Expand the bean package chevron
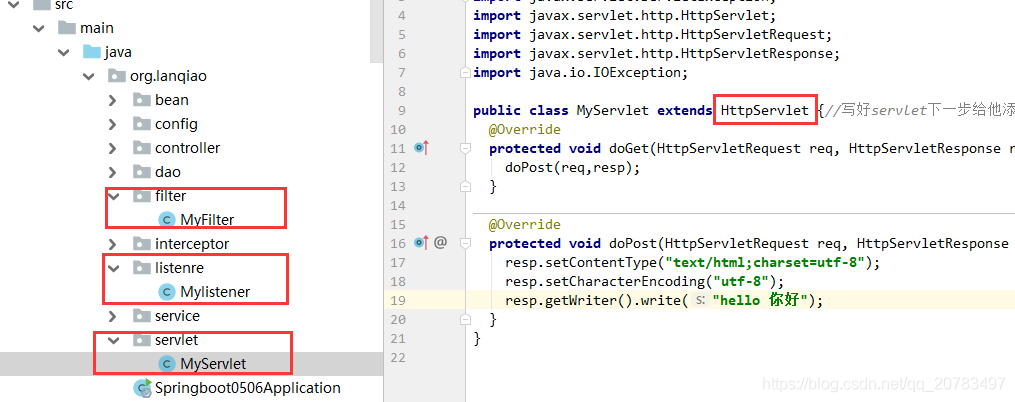 click(113, 100)
